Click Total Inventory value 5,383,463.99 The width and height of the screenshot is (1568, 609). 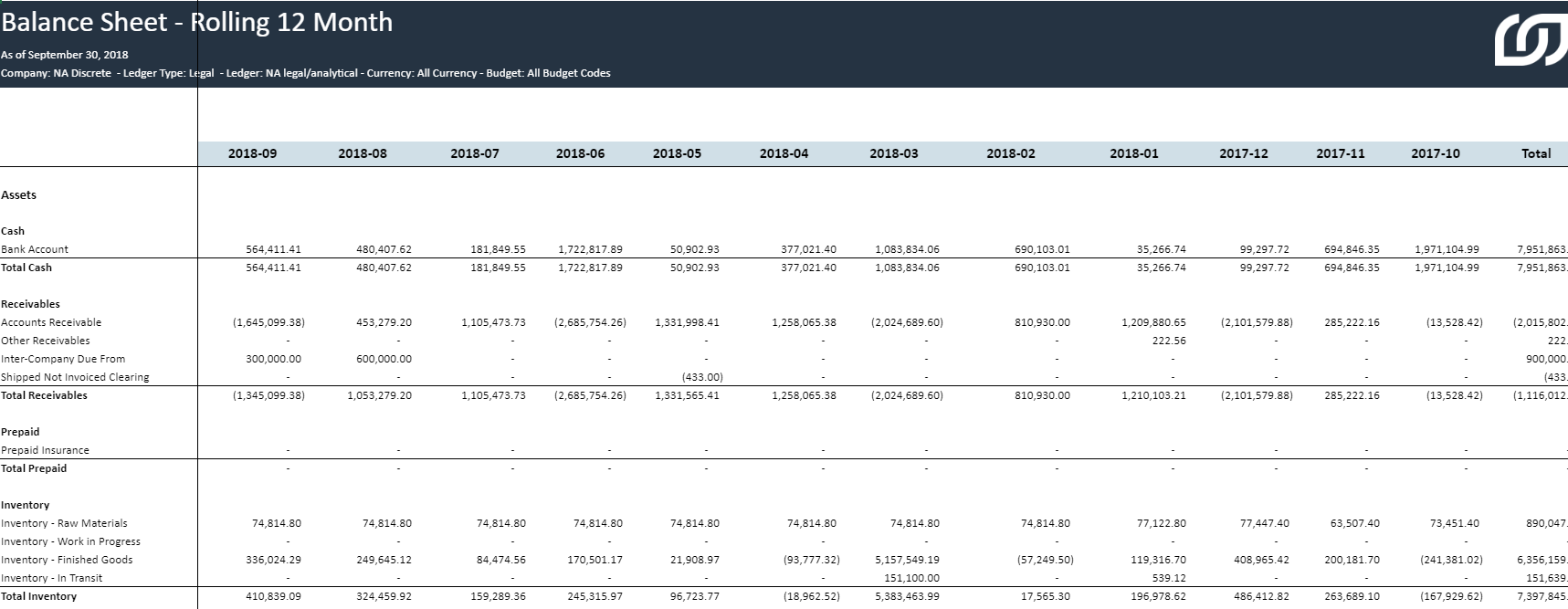pyautogui.click(x=908, y=596)
